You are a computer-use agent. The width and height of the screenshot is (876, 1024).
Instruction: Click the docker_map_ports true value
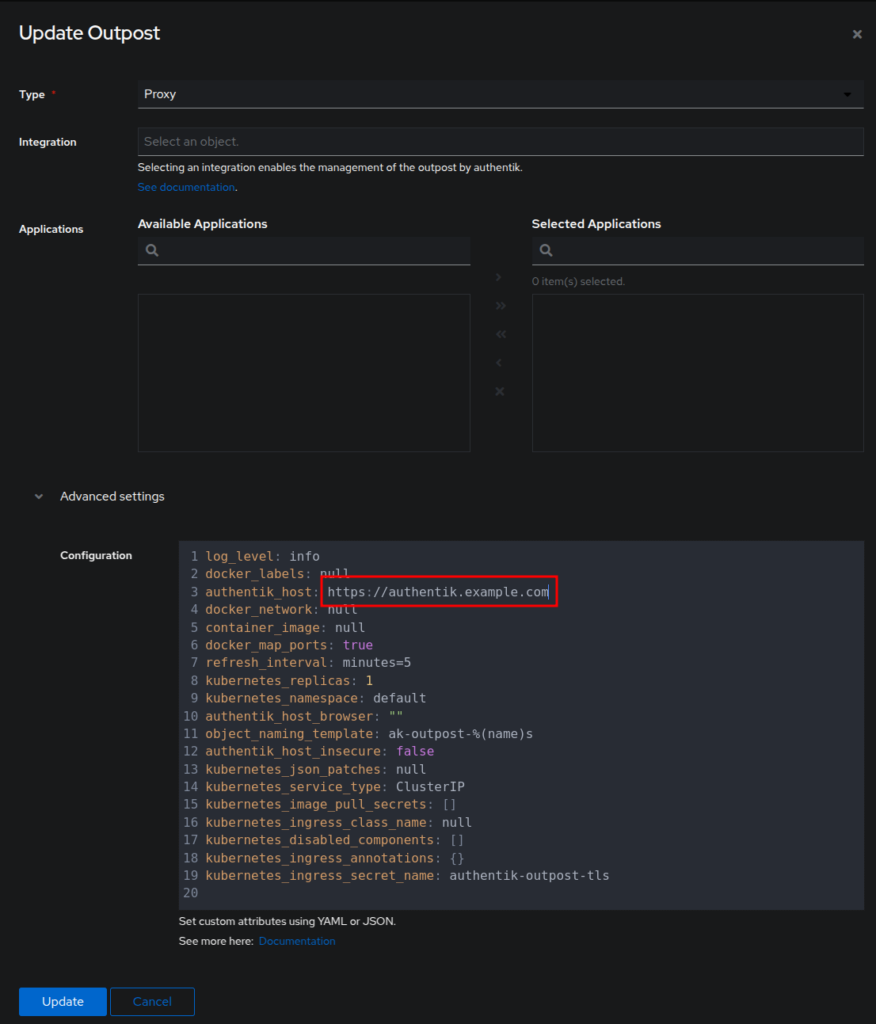pyautogui.click(x=358, y=645)
